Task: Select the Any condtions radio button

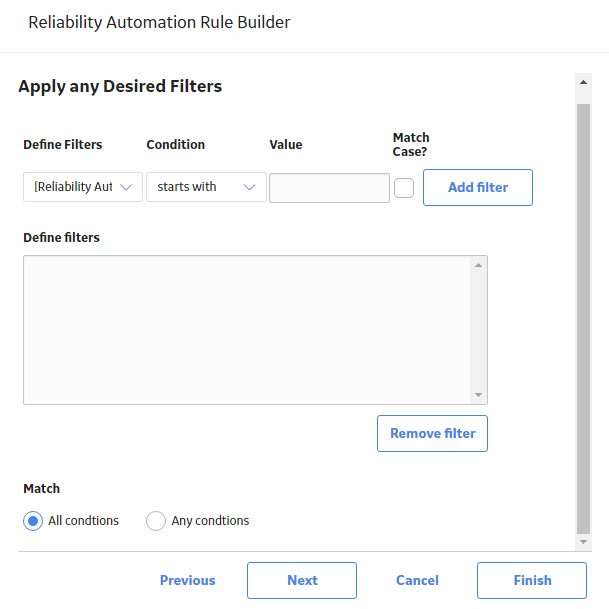Action: tap(156, 520)
